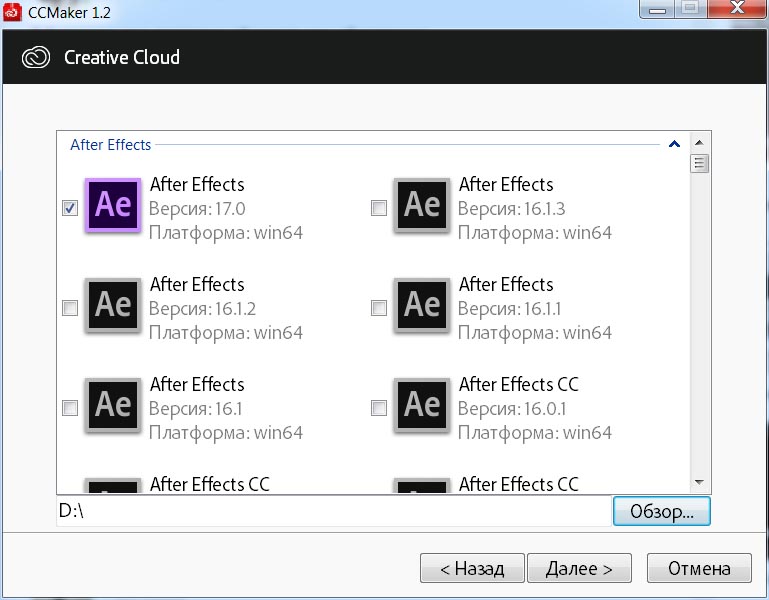Click the CCMaker app icon in title bar
Image resolution: width=769 pixels, height=600 pixels.
(12, 12)
